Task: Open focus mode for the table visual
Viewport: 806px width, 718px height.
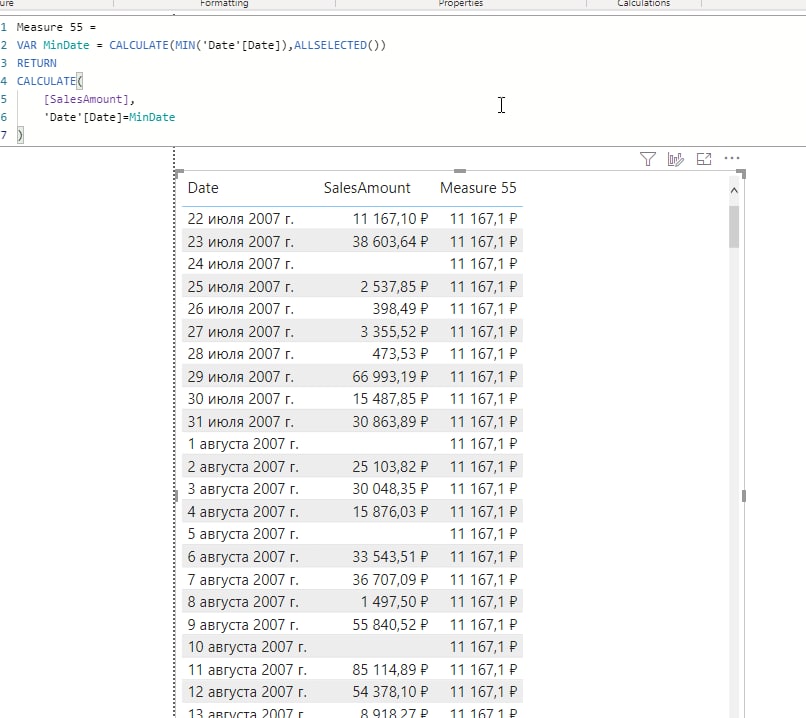Action: tap(704, 159)
